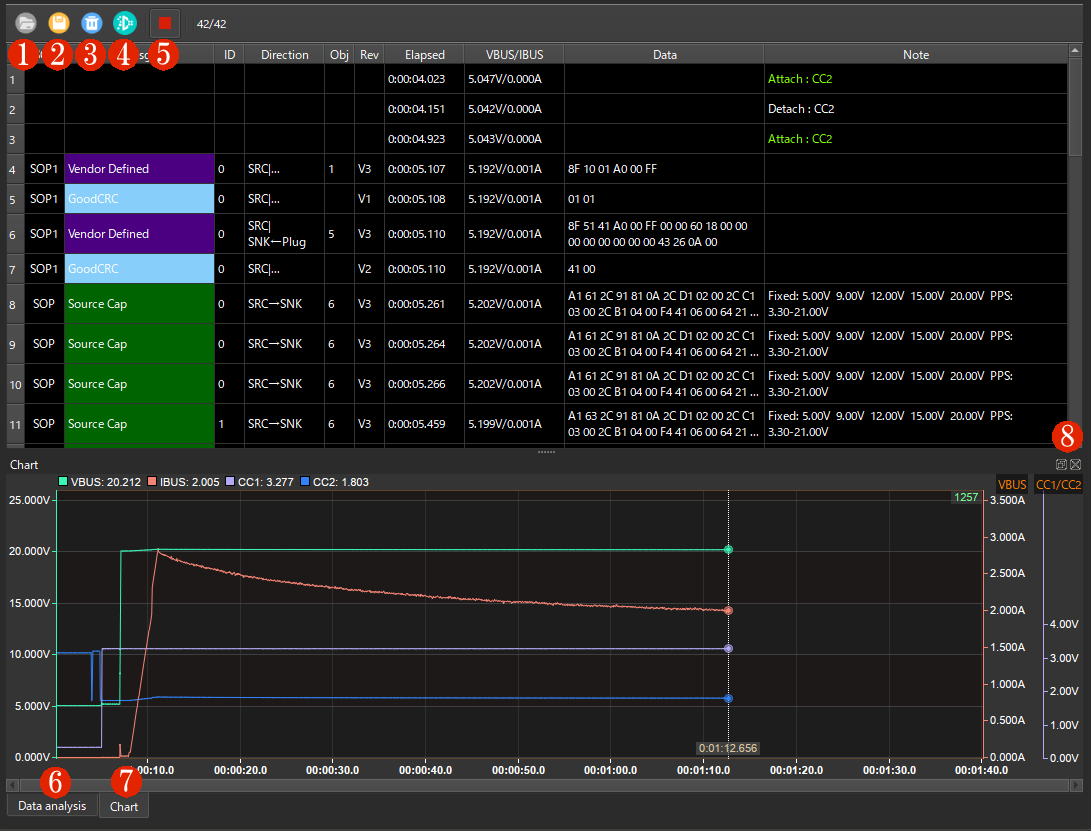1091x831 pixels.
Task: Switch to the Data analysis tab
Action: (52, 806)
